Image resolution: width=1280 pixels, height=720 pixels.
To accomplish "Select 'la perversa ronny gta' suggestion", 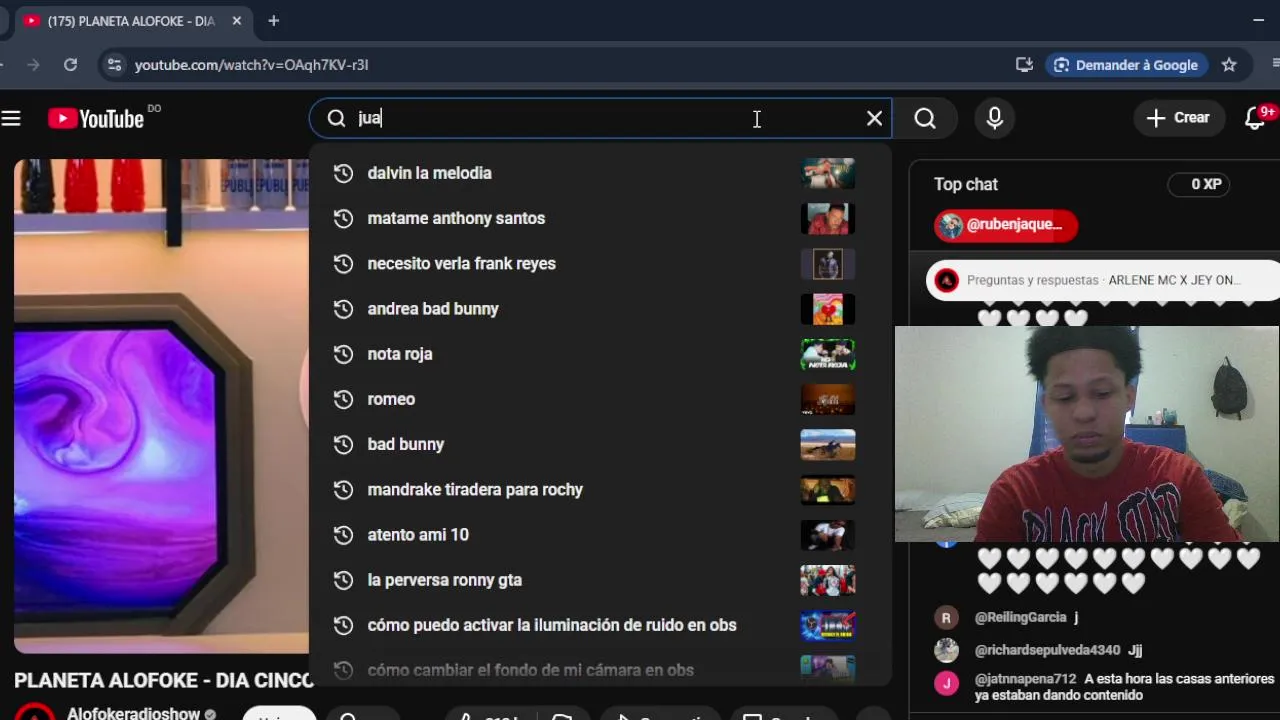I will tap(600, 580).
